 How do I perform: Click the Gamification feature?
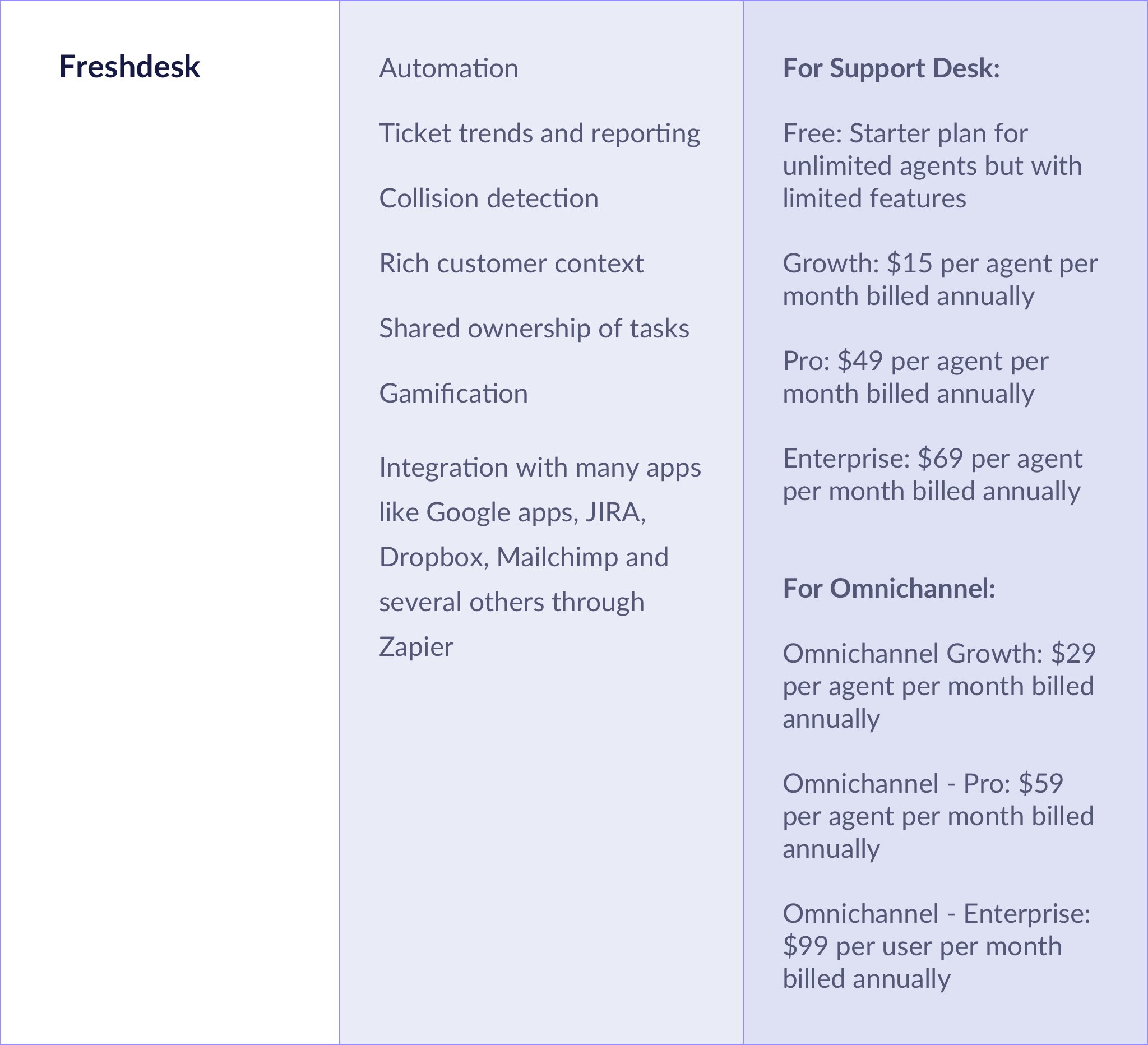[x=453, y=394]
